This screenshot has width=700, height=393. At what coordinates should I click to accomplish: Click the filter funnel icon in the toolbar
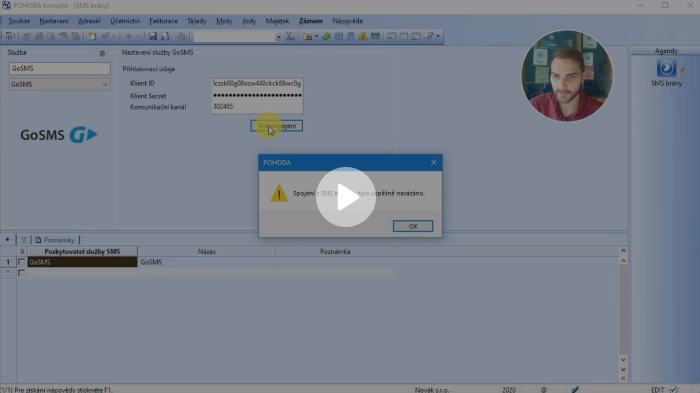290,36
